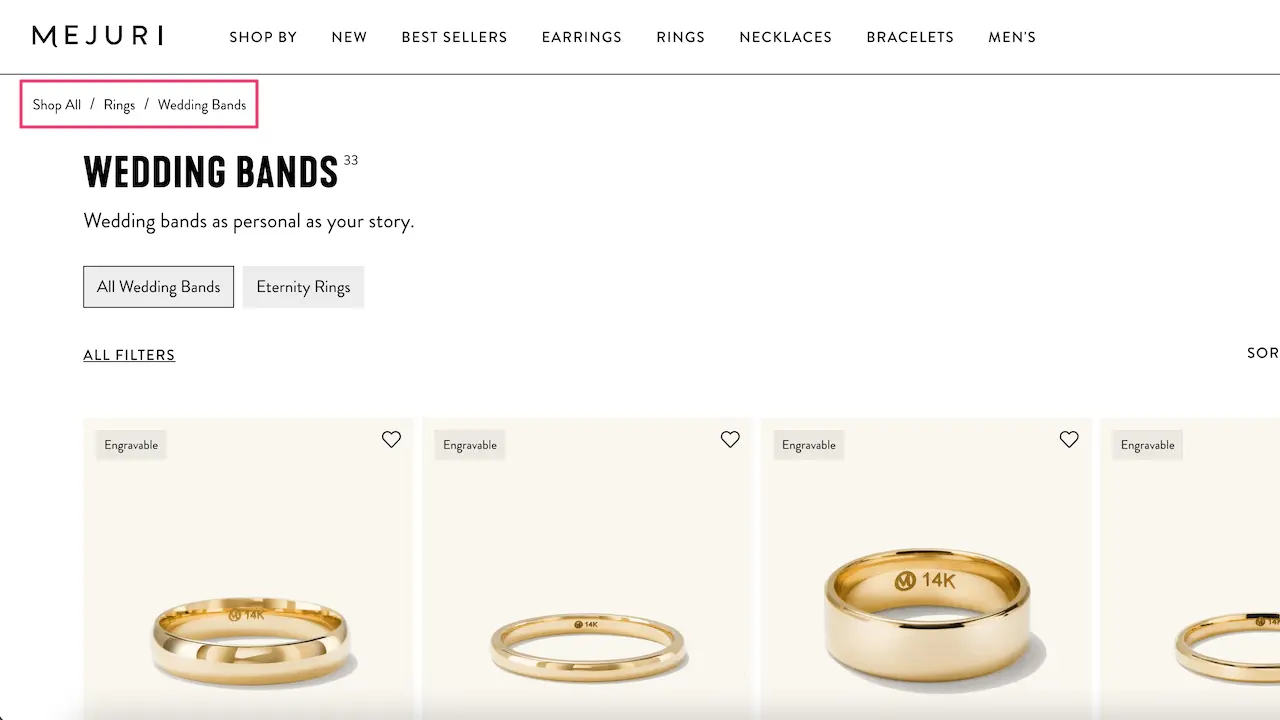Image resolution: width=1280 pixels, height=720 pixels.
Task: Select the All Wedding Bands filter
Action: pos(158,287)
